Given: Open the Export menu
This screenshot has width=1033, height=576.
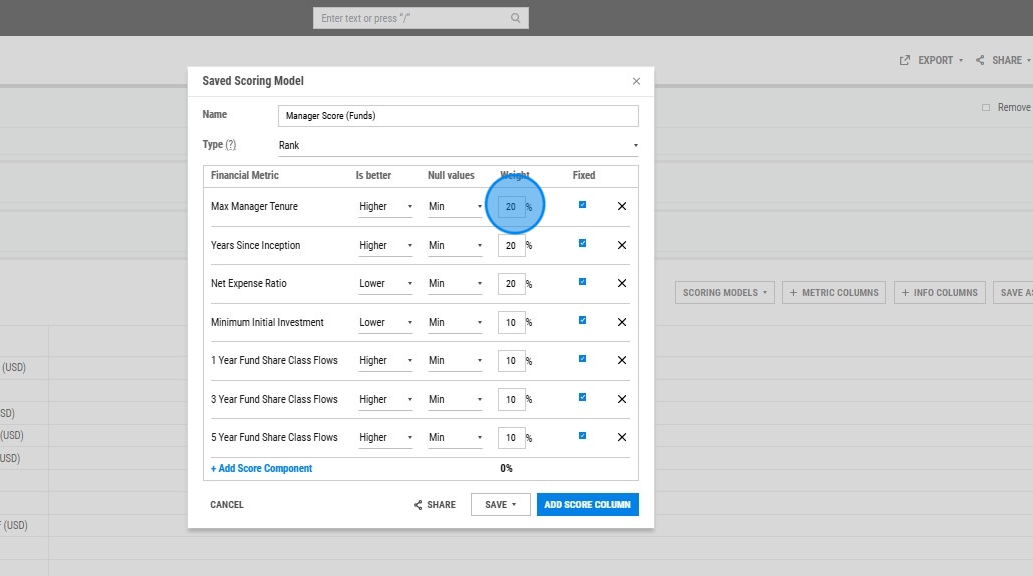Looking at the screenshot, I should tap(941, 60).
